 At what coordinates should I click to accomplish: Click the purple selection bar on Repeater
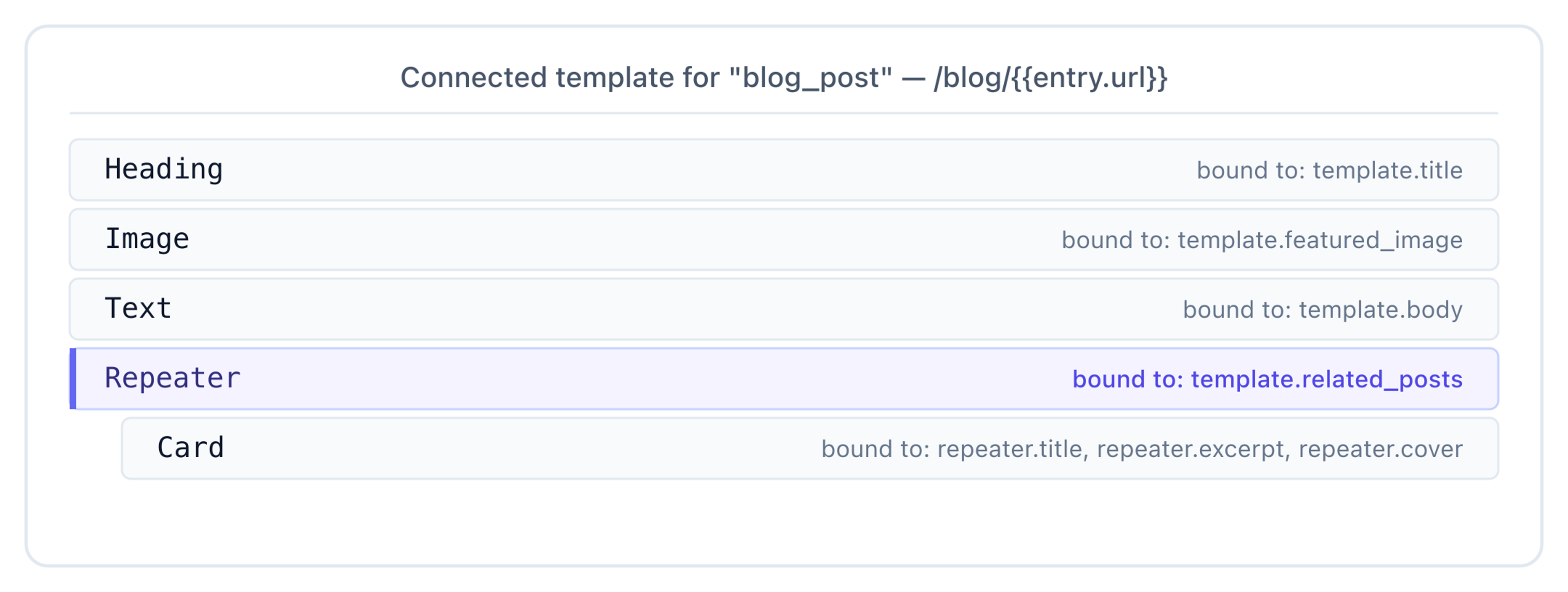(x=73, y=378)
